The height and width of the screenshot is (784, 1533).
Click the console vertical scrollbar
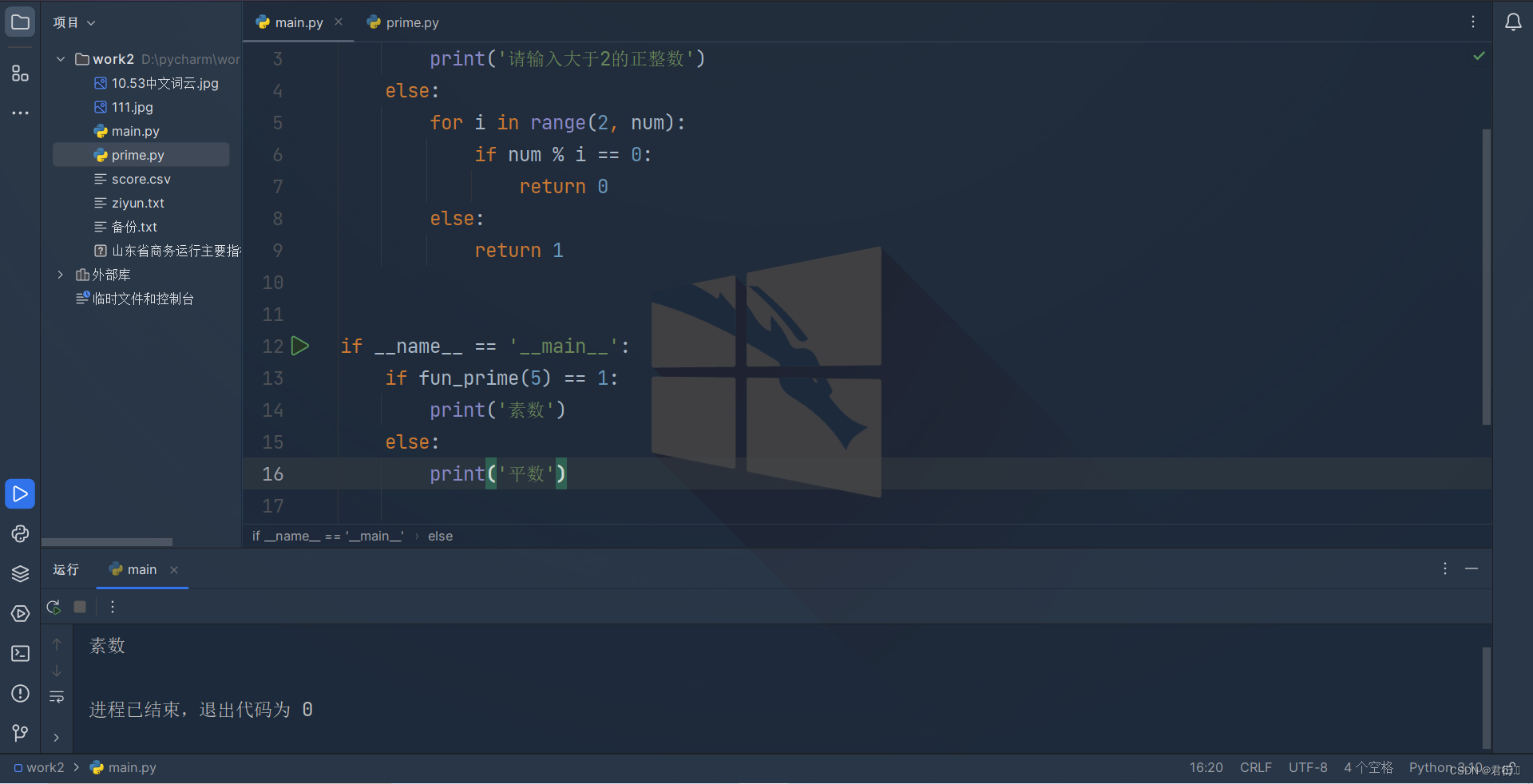pyautogui.click(x=1486, y=697)
